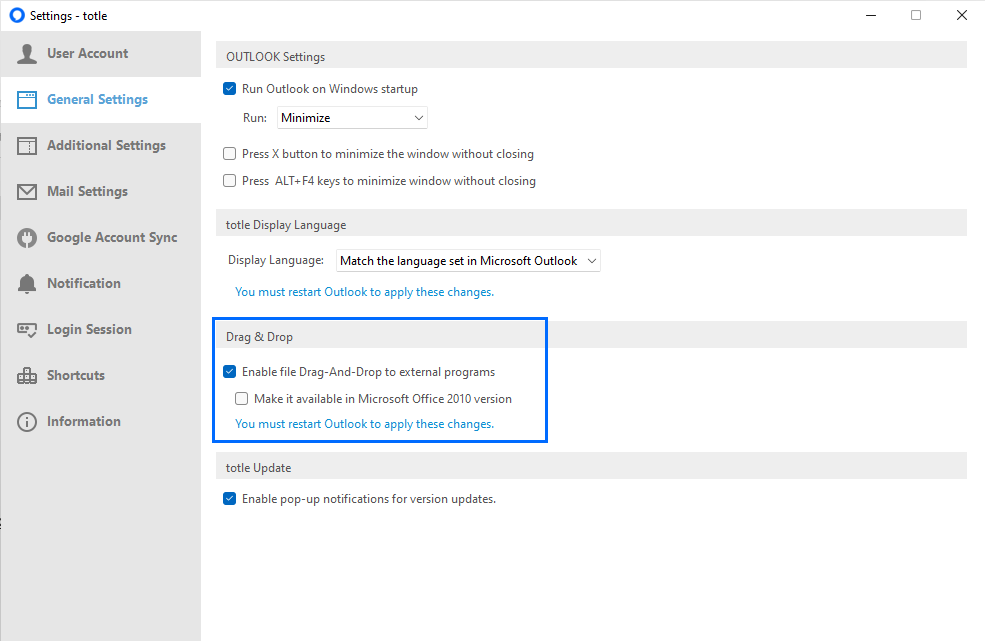Open the Mail Settings envelope icon
The width and height of the screenshot is (985, 641).
[26, 192]
